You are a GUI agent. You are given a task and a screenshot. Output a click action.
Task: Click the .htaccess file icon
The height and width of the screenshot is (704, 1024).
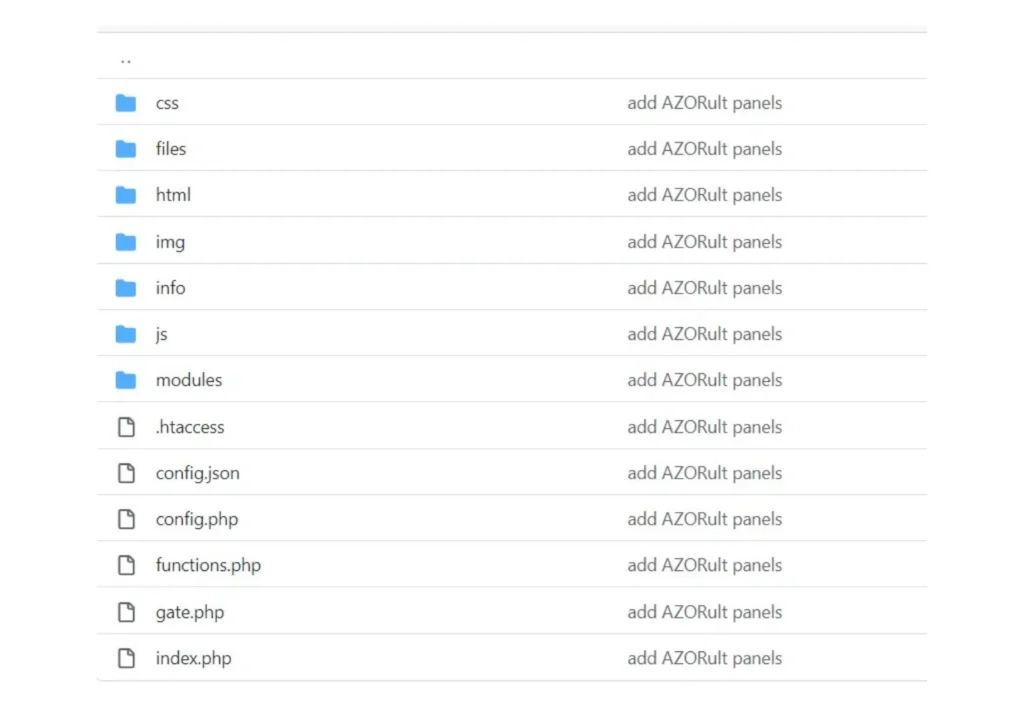(x=127, y=427)
